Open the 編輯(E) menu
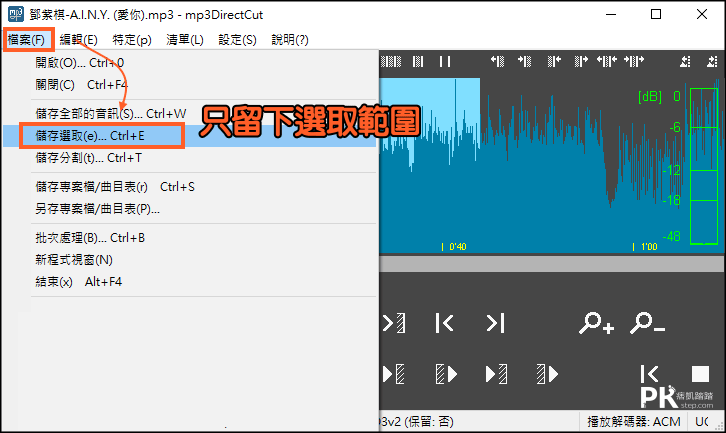Screen dimensions: 726x433 click(79, 40)
